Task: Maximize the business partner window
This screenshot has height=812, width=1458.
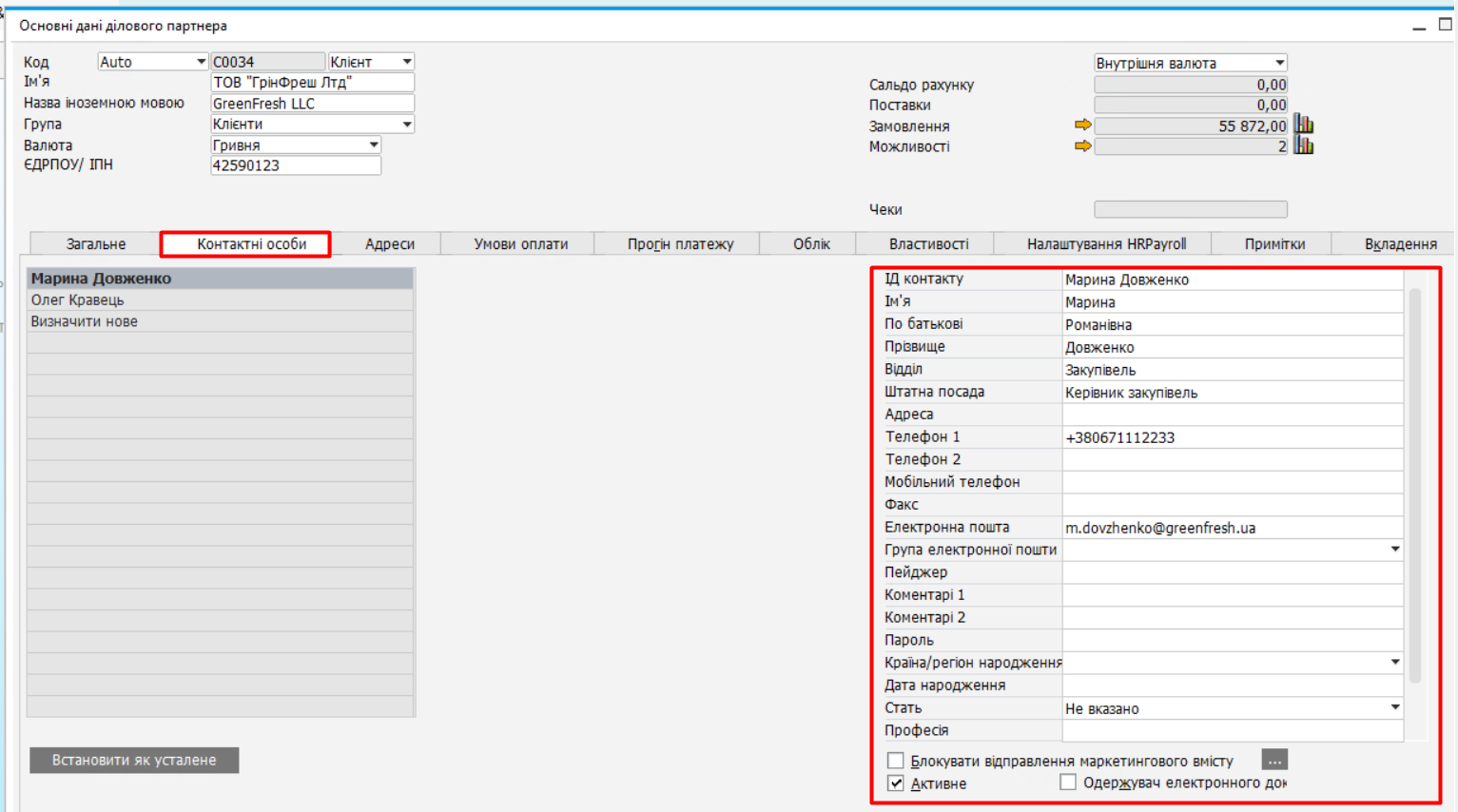Action: pyautogui.click(x=1445, y=26)
